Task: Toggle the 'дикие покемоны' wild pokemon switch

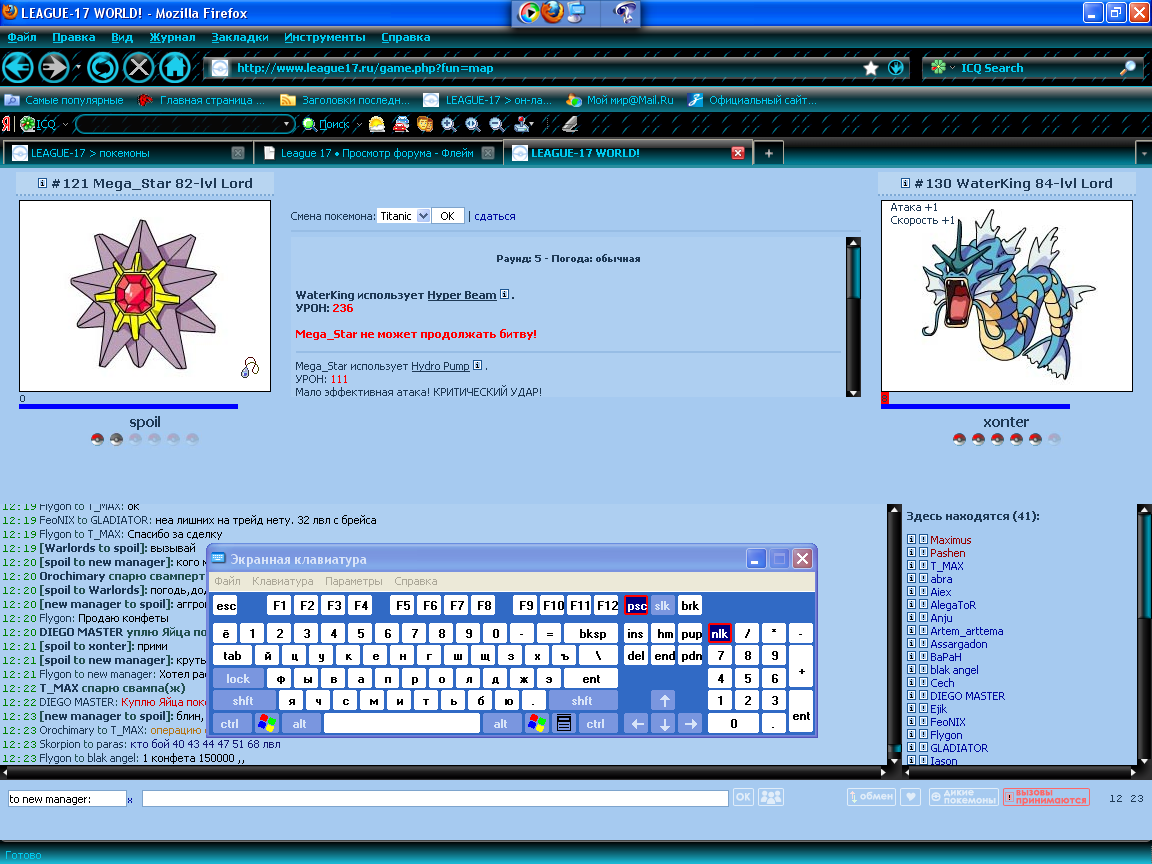Action: (963, 797)
